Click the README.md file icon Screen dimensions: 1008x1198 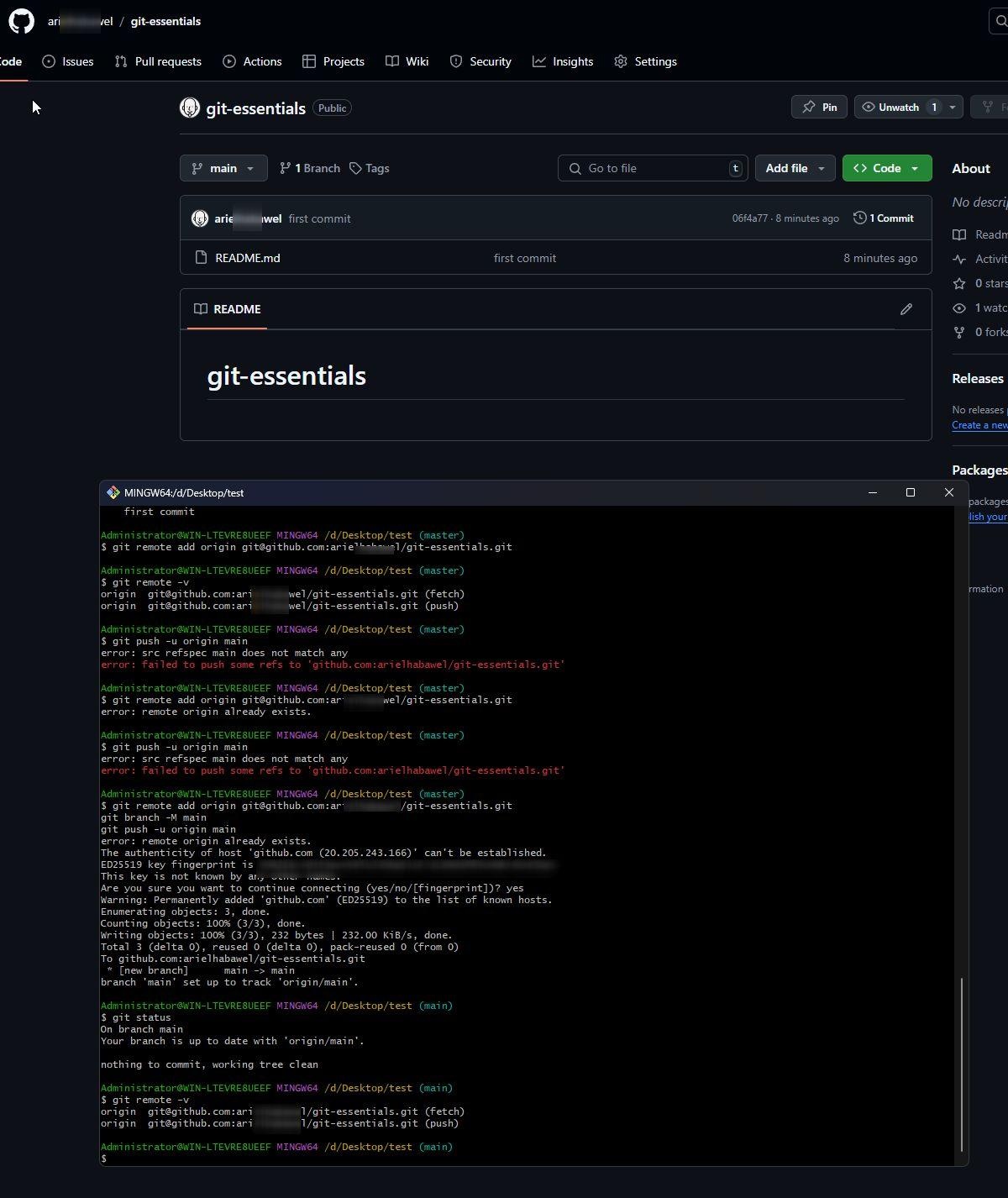click(x=201, y=258)
